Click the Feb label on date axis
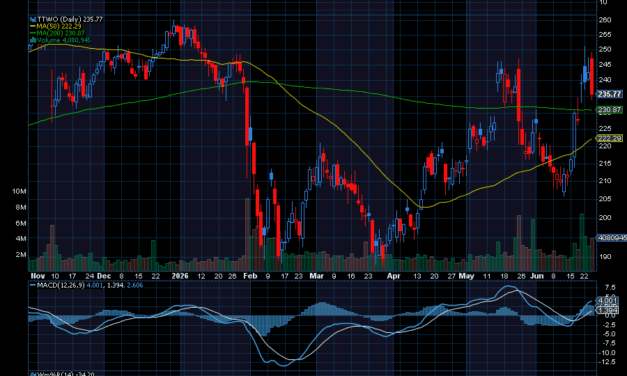 click(x=250, y=276)
